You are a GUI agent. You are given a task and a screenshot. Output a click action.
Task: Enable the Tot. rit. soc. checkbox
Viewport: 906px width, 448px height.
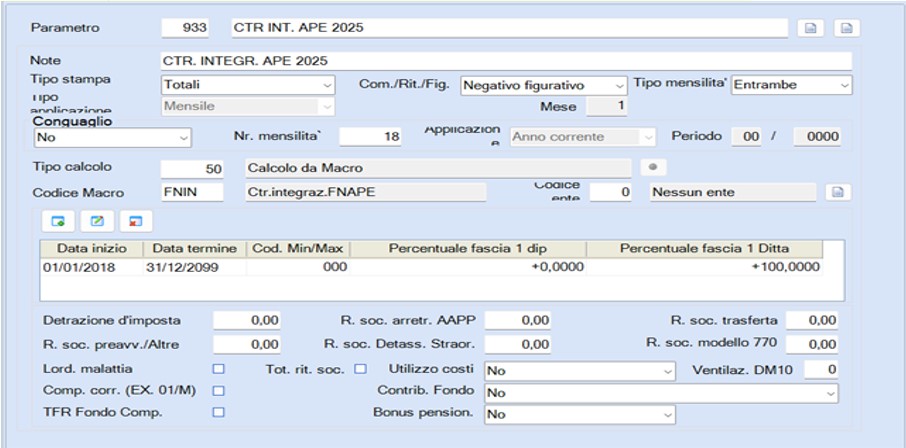pyautogui.click(x=361, y=369)
